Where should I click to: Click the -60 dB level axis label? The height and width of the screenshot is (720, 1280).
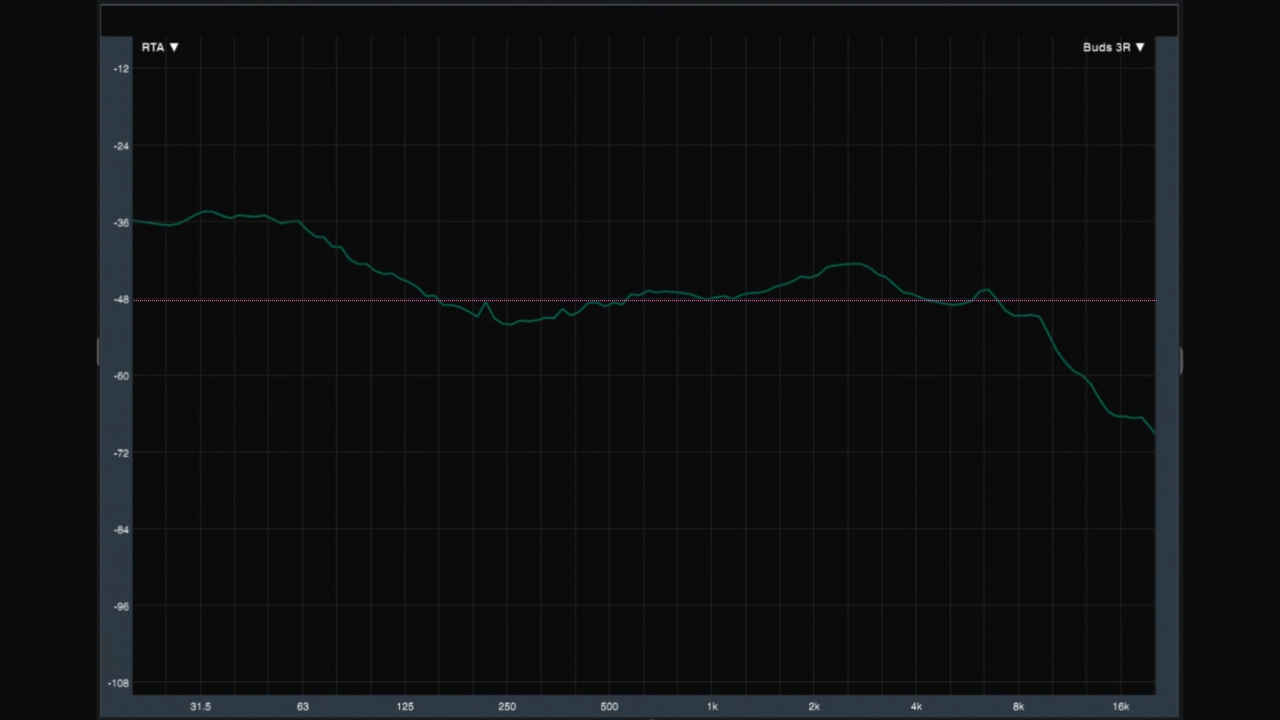coord(121,377)
